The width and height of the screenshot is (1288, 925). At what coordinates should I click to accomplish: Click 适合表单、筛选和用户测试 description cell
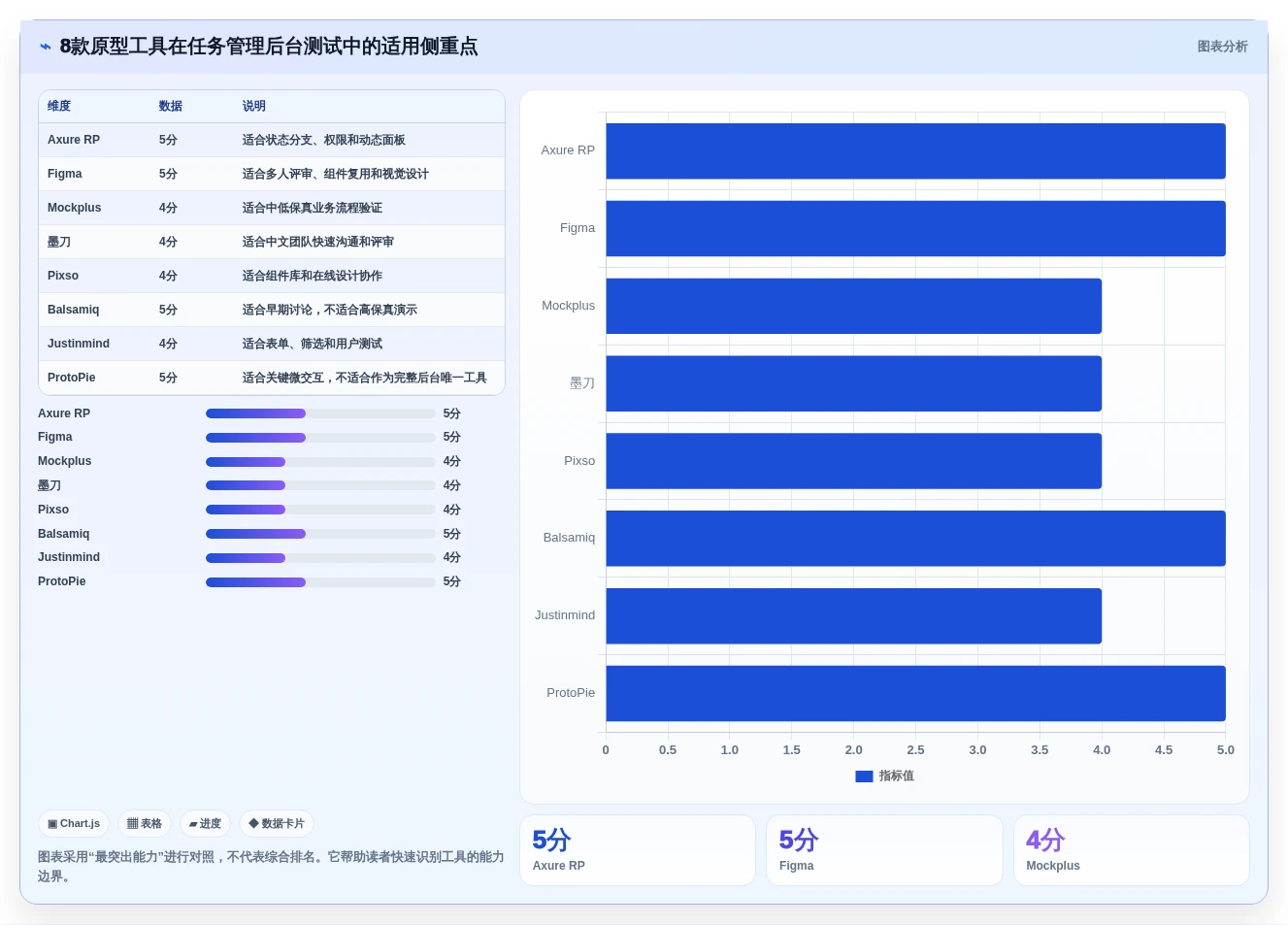[x=313, y=344]
